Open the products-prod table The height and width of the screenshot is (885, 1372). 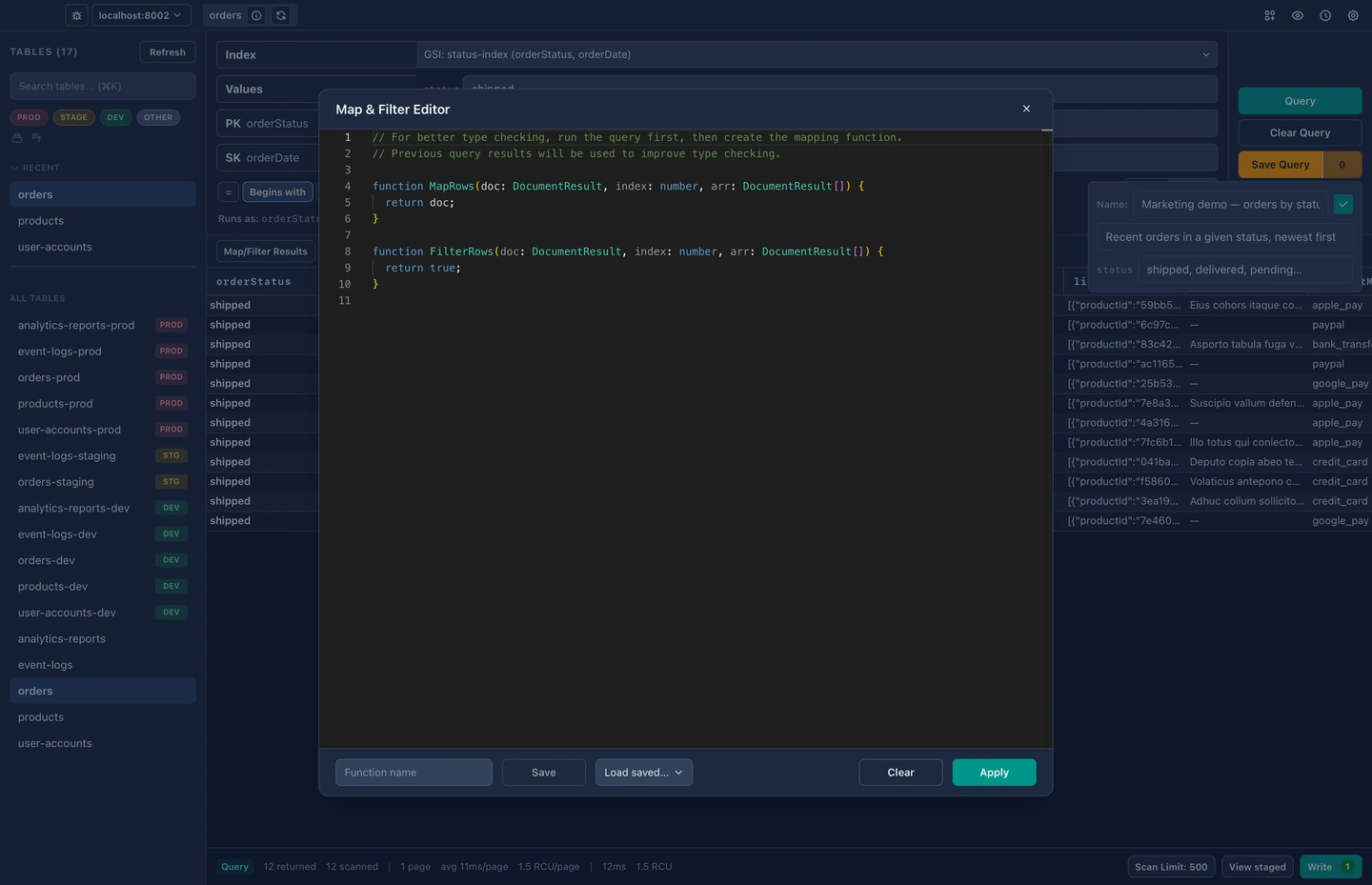103,404
